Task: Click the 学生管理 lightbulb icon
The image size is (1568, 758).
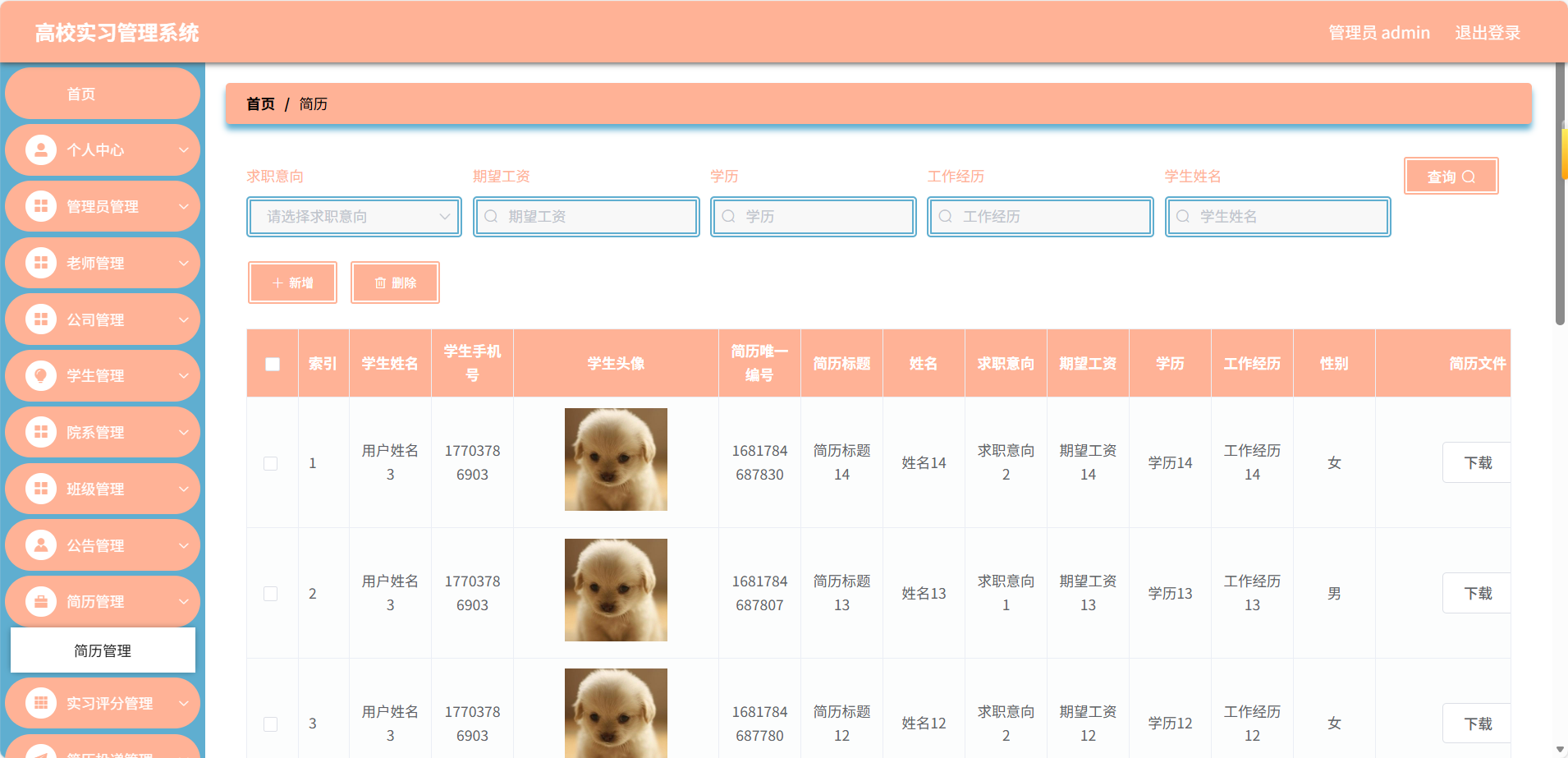Action: pos(41,375)
